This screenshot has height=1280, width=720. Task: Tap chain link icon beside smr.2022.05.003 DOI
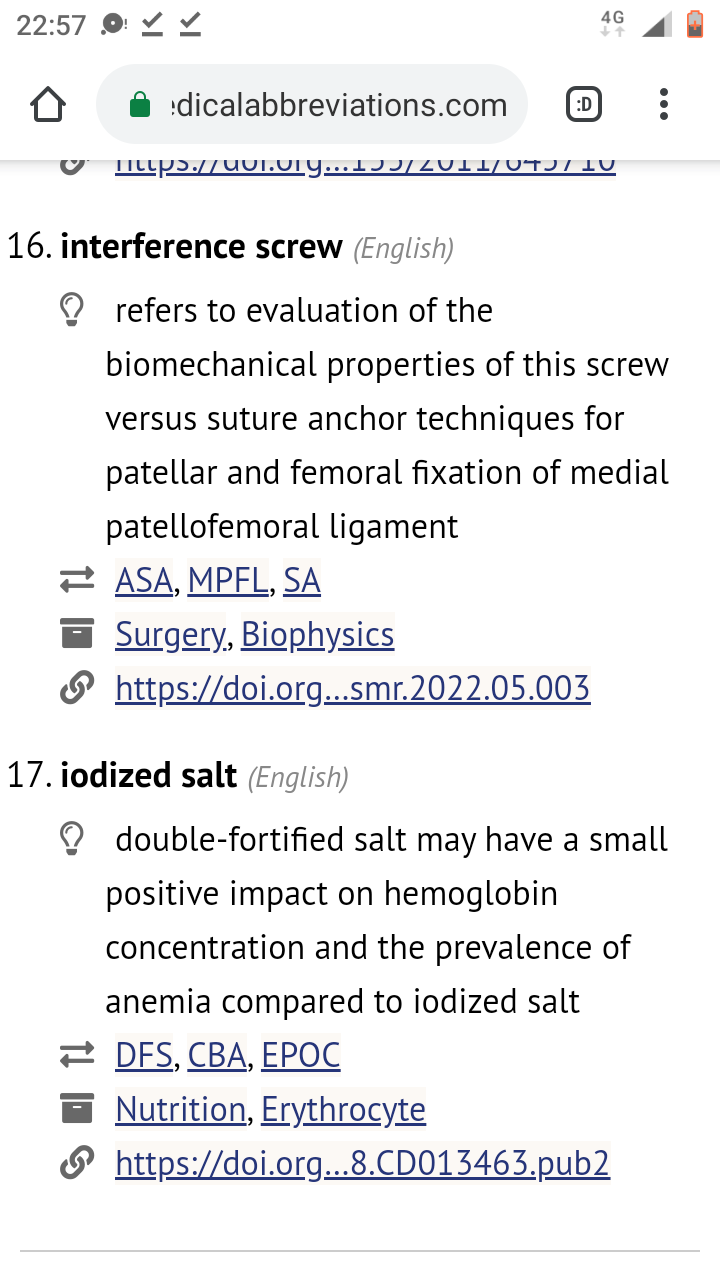click(77, 688)
